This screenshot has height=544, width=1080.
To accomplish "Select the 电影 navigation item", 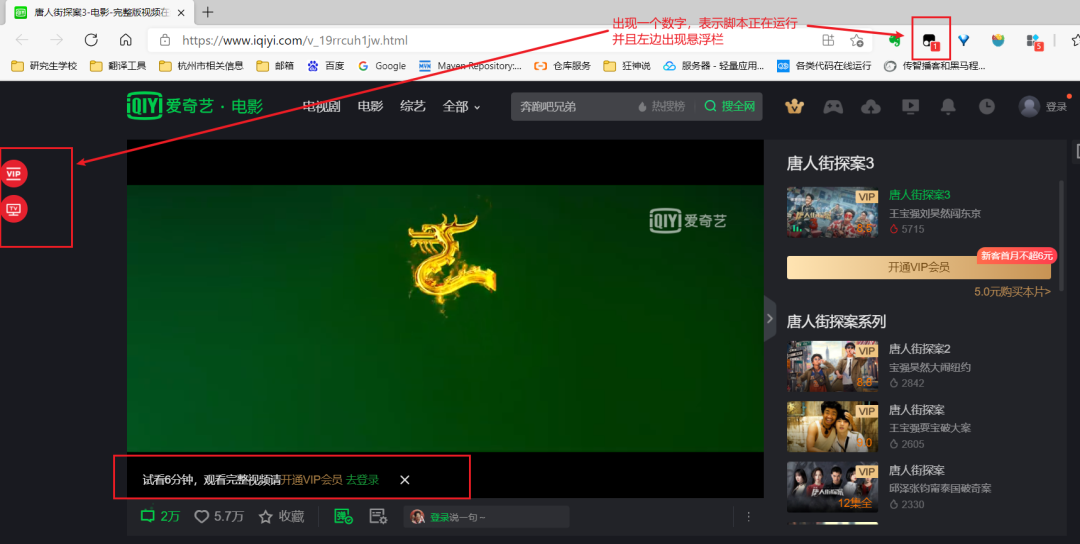I will pyautogui.click(x=371, y=107).
